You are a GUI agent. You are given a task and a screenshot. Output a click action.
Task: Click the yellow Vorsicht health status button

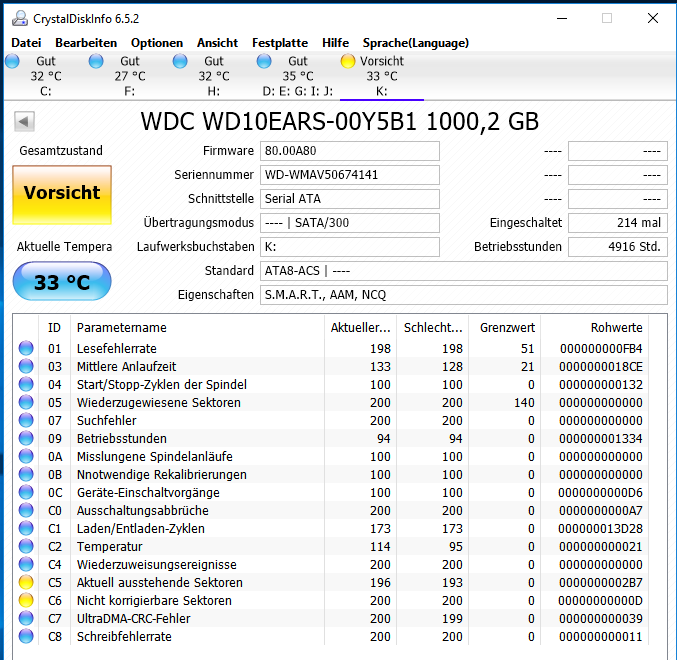(x=62, y=195)
